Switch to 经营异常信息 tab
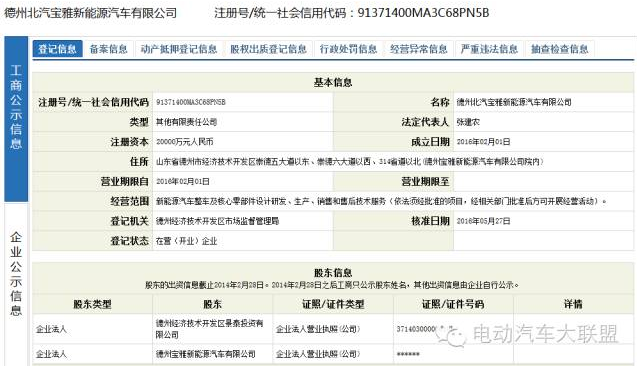The height and width of the screenshot is (366, 637). point(418,49)
